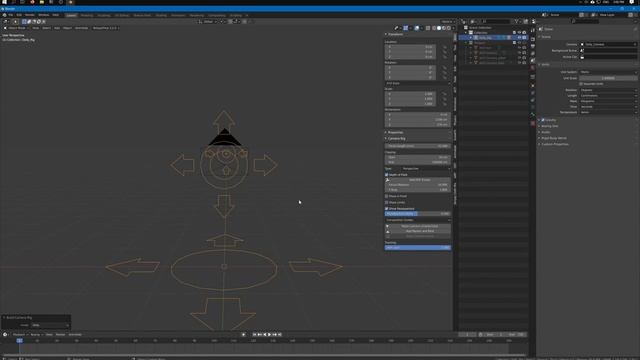The height and width of the screenshot is (360, 640).
Task: Click the Add Marker and Bind button
Action: click(x=418, y=231)
